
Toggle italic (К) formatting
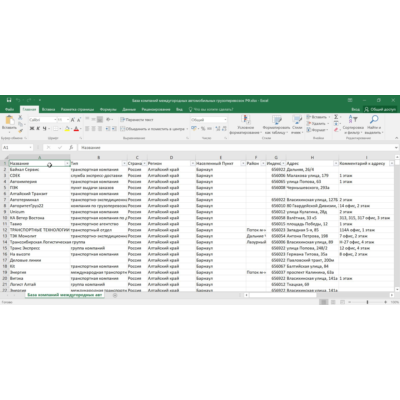click(x=38, y=129)
